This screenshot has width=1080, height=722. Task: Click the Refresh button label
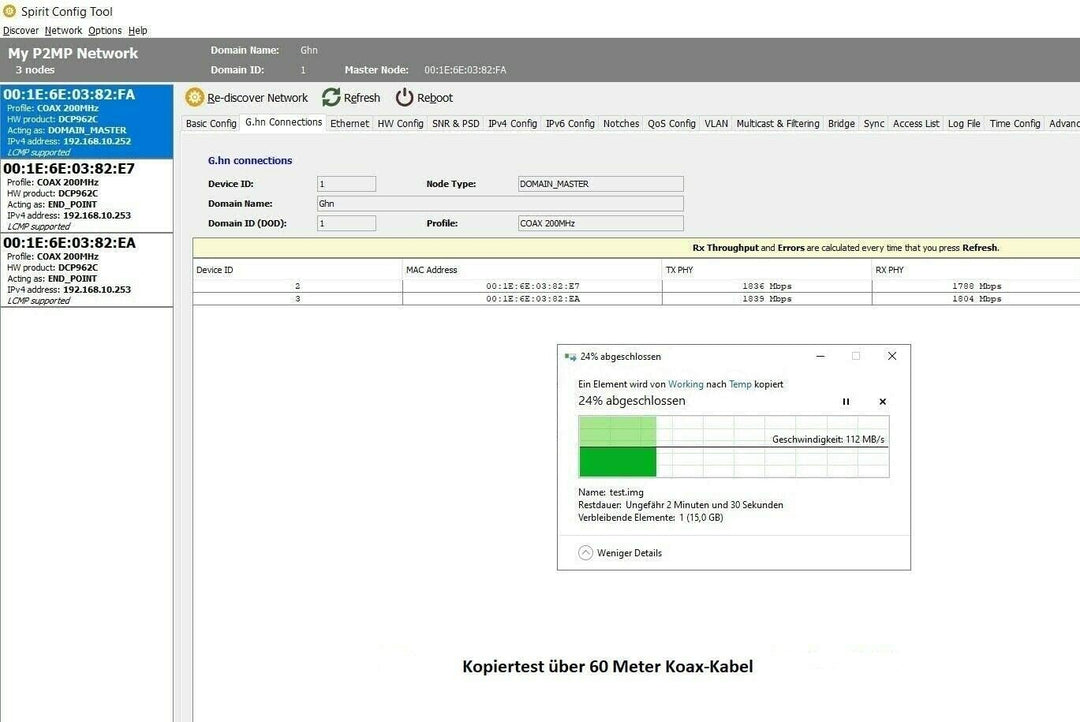362,98
